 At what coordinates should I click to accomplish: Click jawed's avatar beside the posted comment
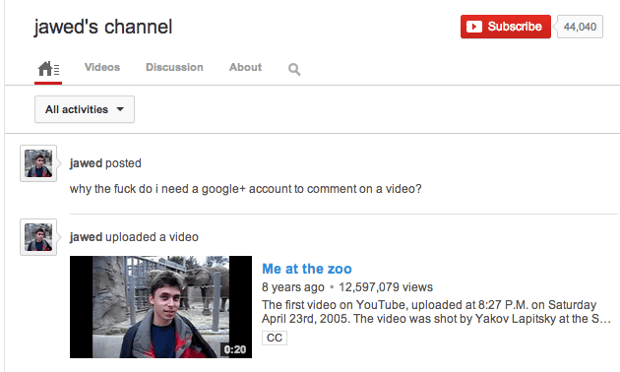[x=38, y=163]
